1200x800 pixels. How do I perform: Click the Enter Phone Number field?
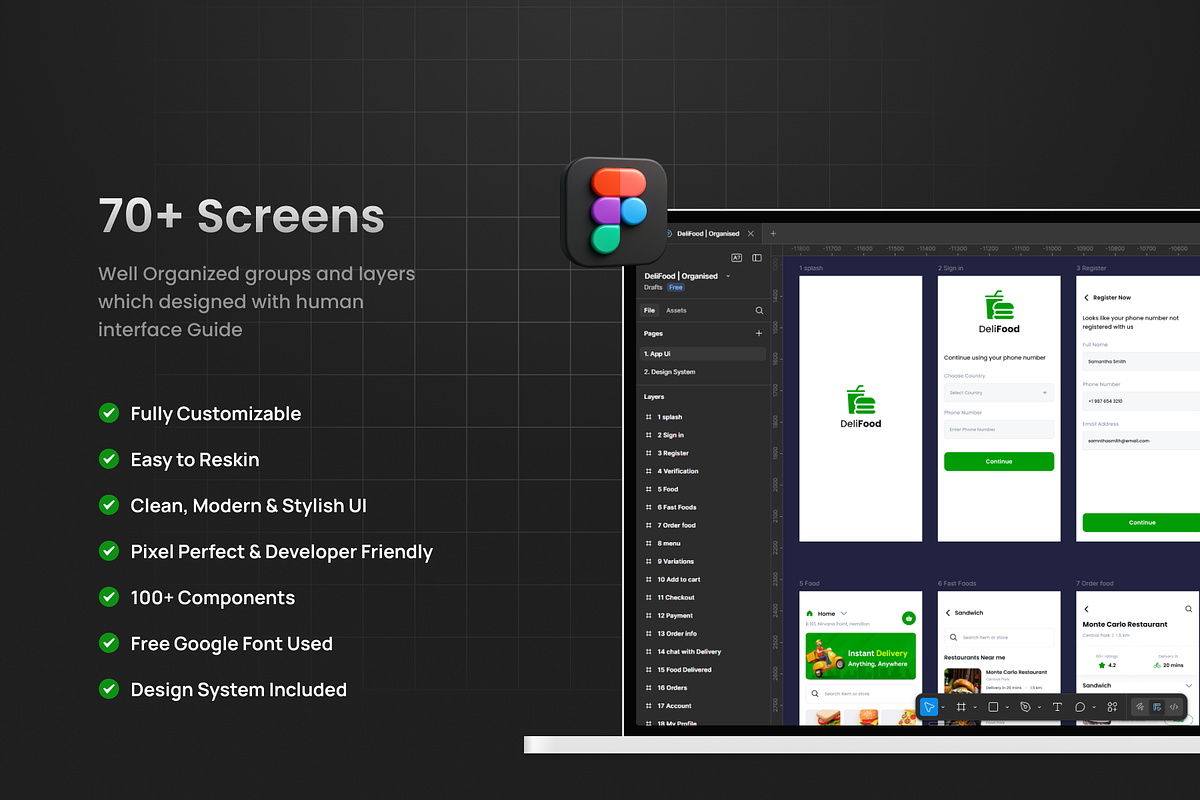(x=999, y=429)
